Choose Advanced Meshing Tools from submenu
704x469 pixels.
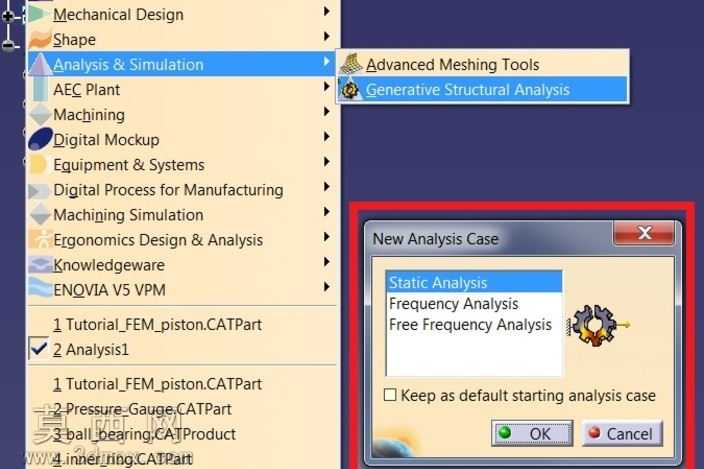pyautogui.click(x=483, y=64)
